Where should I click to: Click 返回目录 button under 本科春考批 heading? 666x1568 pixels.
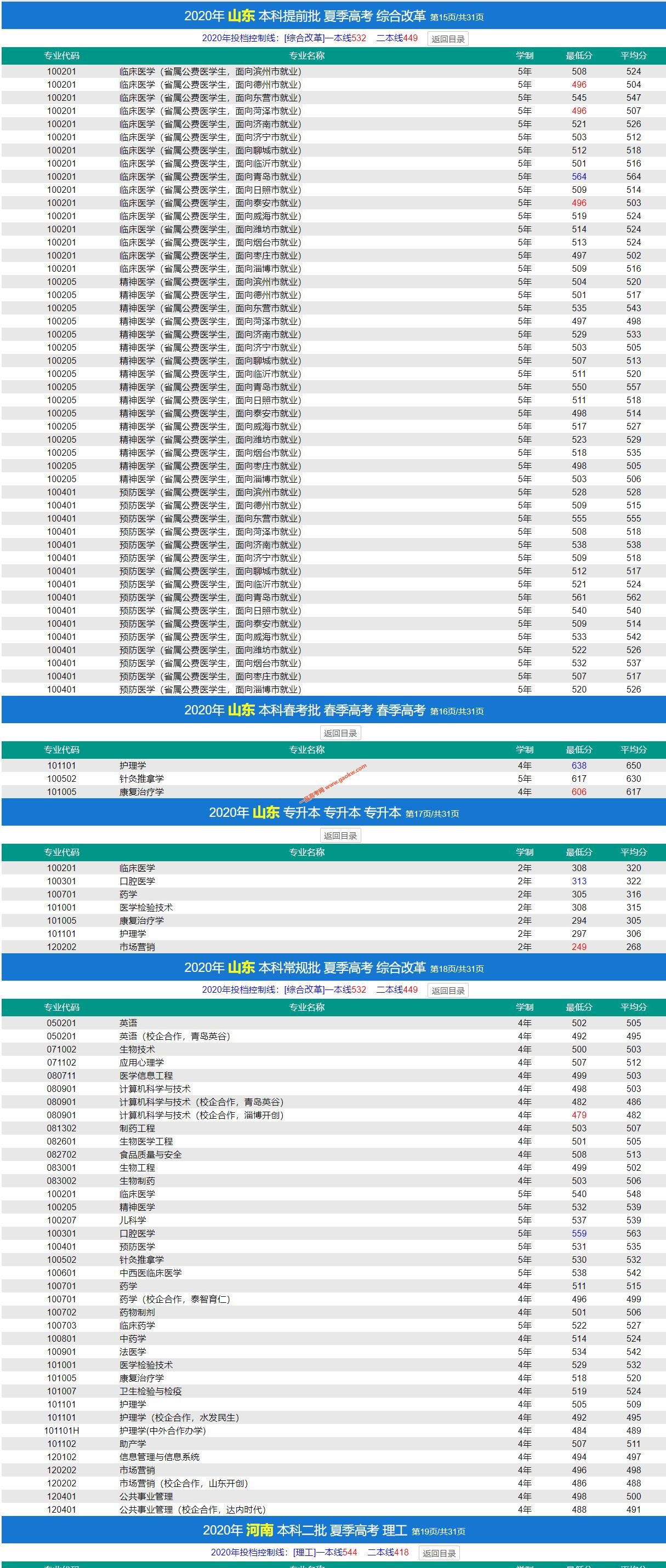(x=340, y=733)
